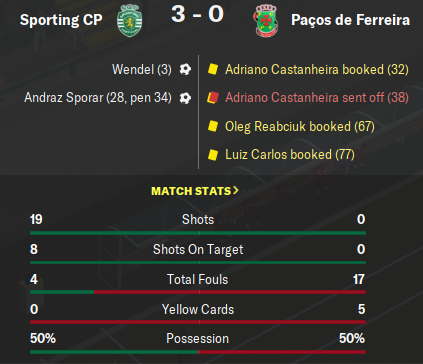This screenshot has width=423, height=364.
Task: Click Oleg Reabciuk booked (67) event
Action: [300, 127]
